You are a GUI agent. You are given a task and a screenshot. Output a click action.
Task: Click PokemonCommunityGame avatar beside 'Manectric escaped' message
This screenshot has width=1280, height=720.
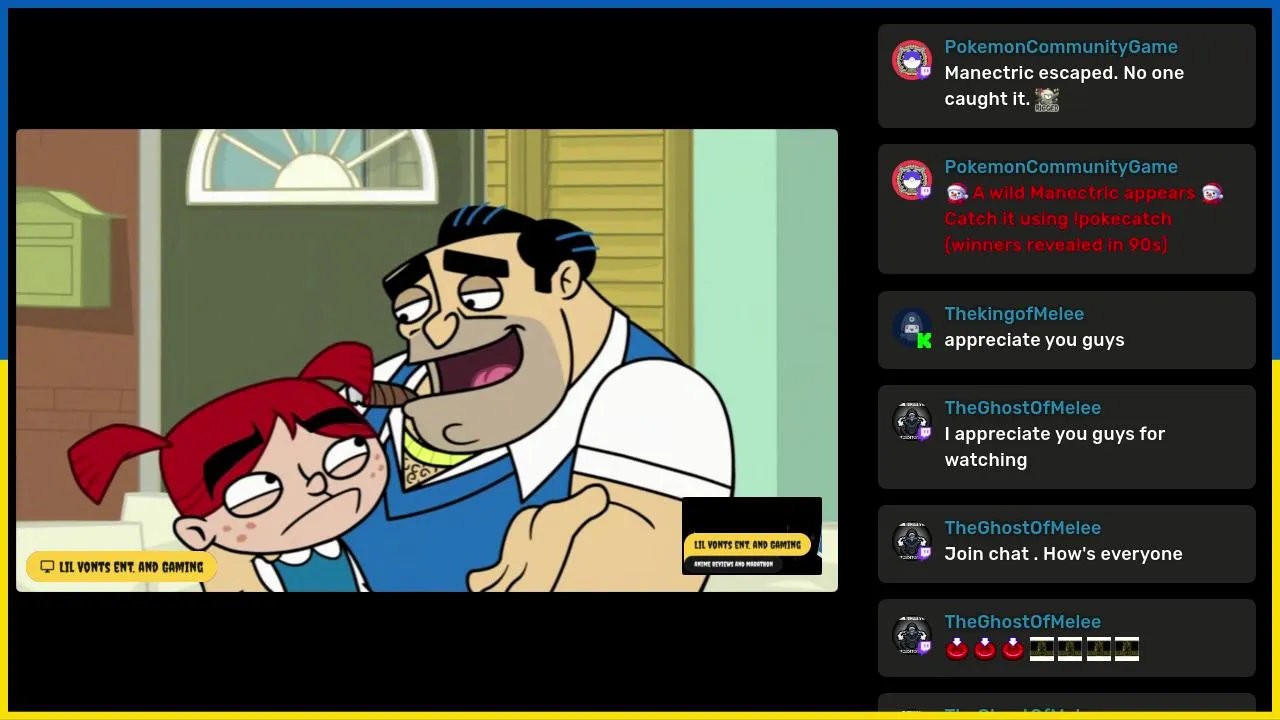point(911,60)
